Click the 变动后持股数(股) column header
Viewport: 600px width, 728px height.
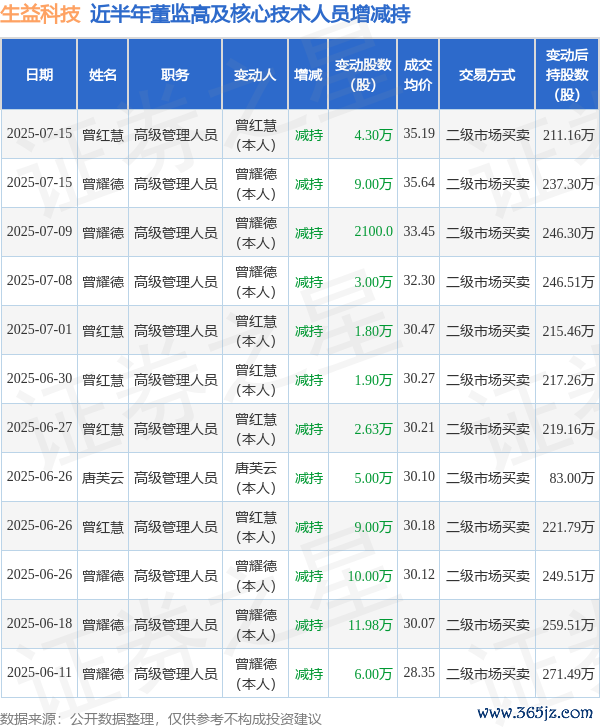[567, 75]
